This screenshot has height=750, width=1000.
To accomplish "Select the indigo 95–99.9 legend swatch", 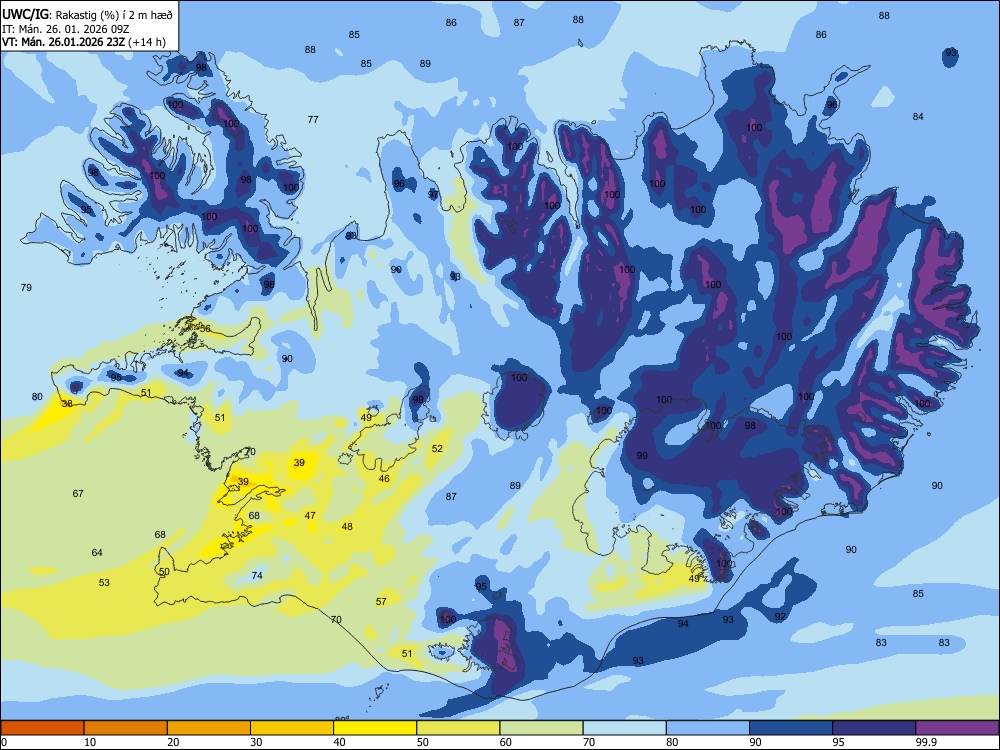I will tap(874, 728).
